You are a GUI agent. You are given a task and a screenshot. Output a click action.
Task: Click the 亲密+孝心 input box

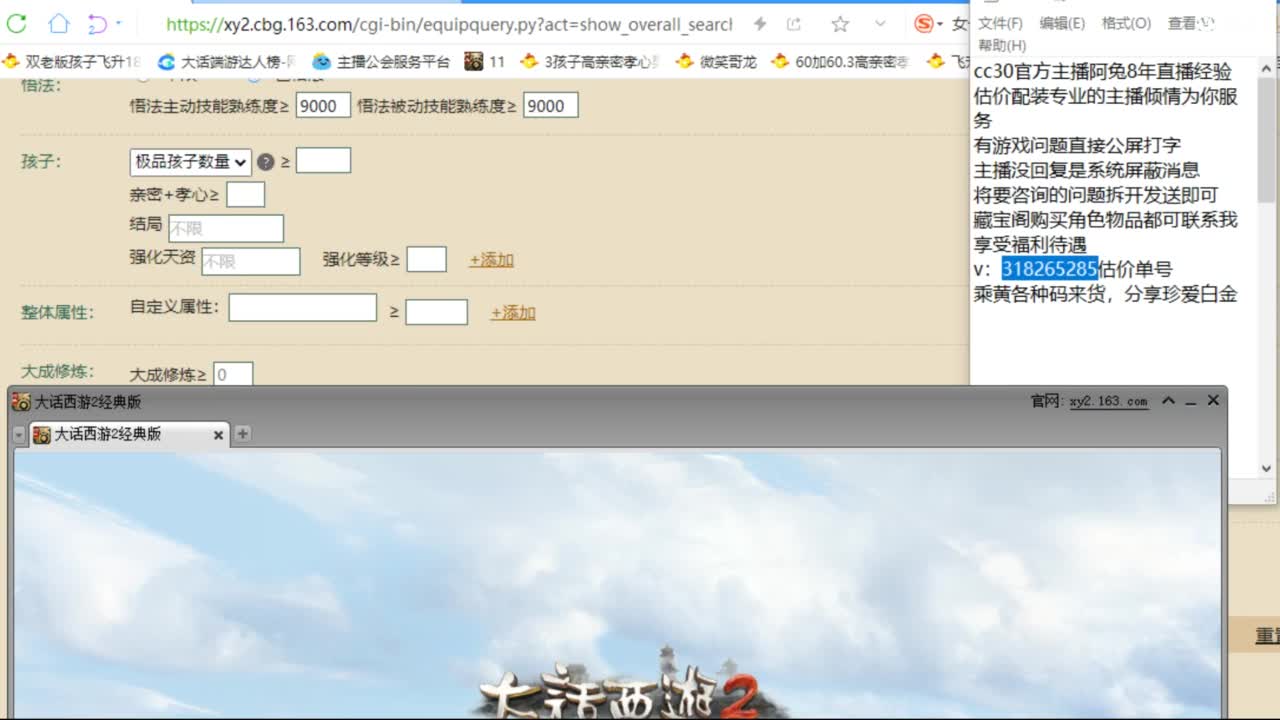coord(246,194)
